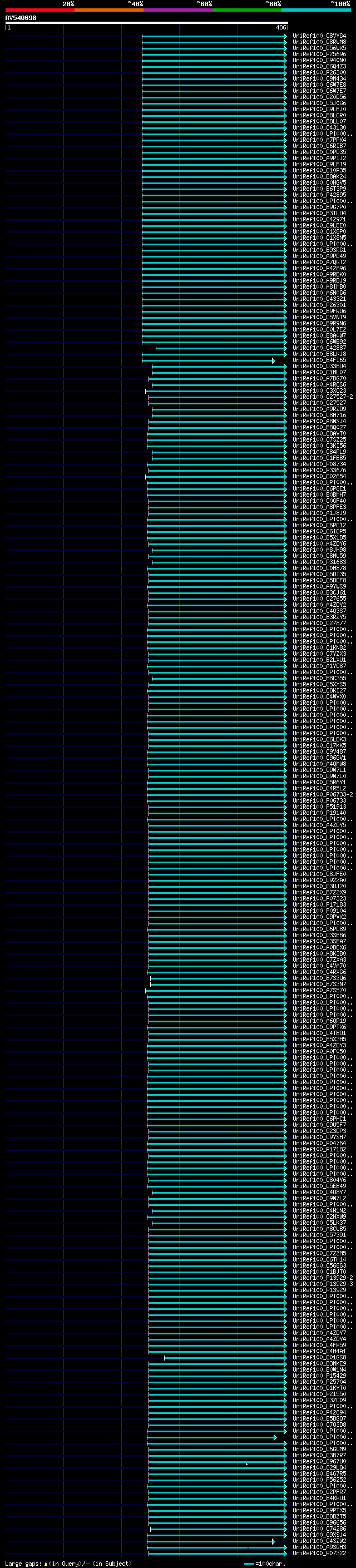Select UniRef100_C5J0G6 in the hit list
This screenshot has height=1568, width=356.
(319, 103)
